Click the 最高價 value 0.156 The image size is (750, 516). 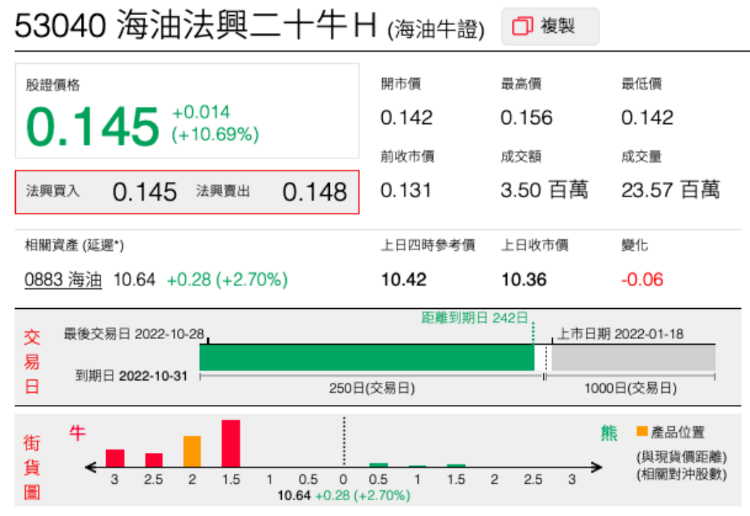(x=527, y=118)
